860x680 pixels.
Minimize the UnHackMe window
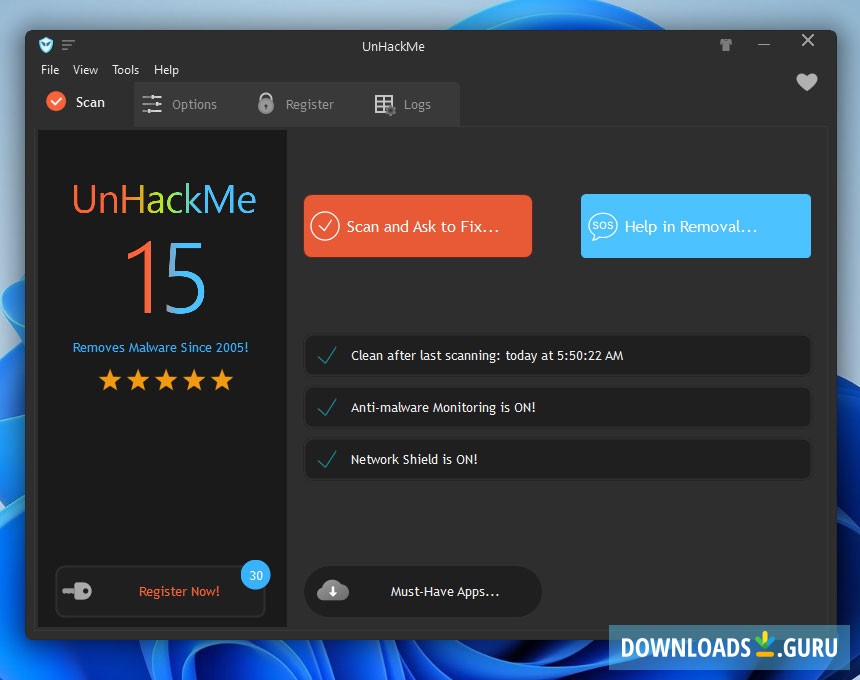click(x=764, y=44)
